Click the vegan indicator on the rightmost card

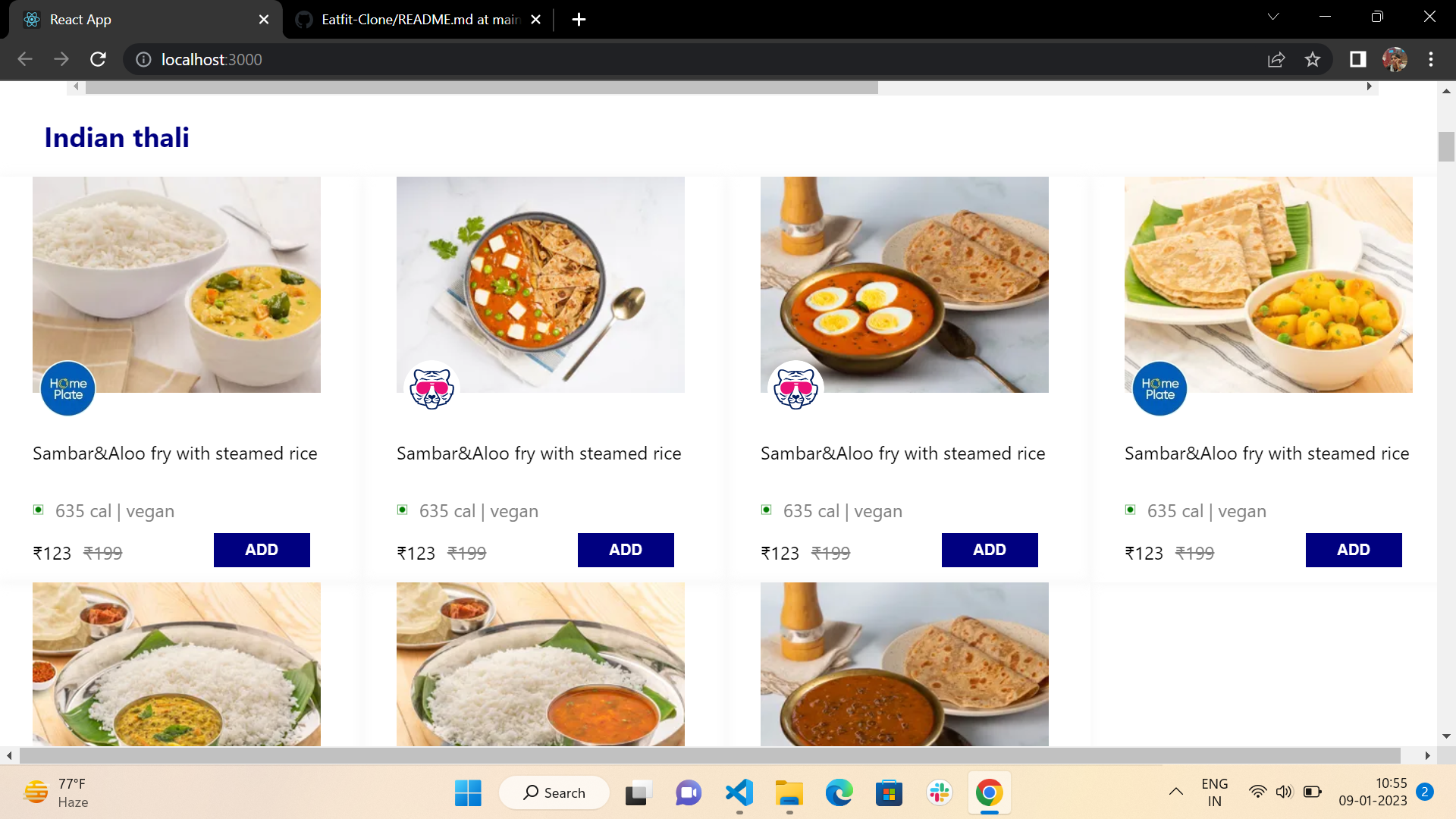pyautogui.click(x=1130, y=510)
